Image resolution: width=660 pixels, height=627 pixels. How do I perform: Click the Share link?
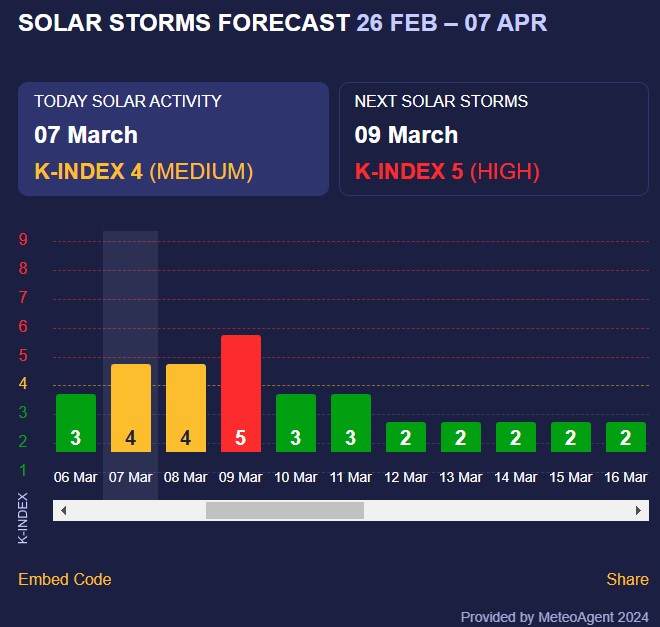coord(627,579)
